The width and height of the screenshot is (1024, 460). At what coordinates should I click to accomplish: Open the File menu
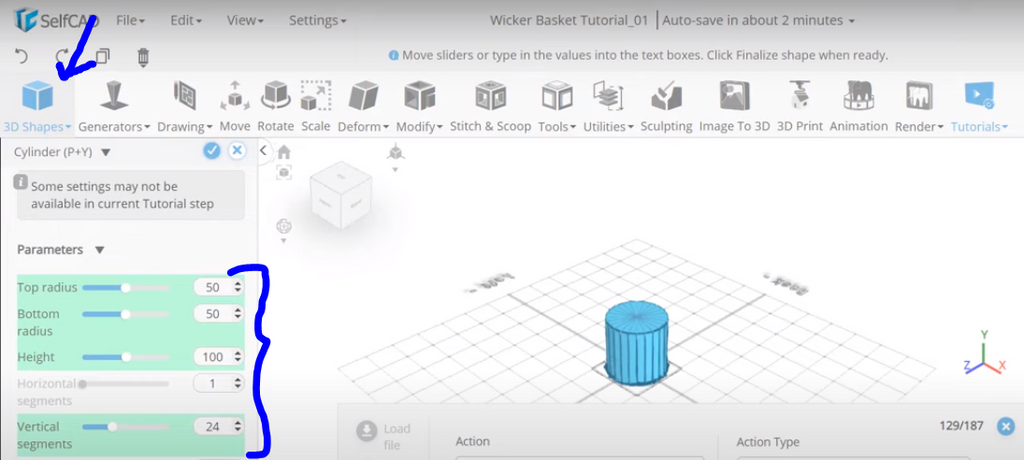(130, 20)
